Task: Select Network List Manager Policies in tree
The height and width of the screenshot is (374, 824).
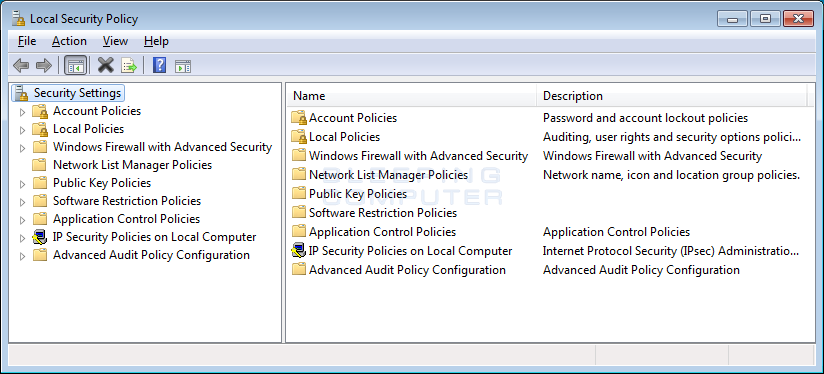Action: (132, 165)
